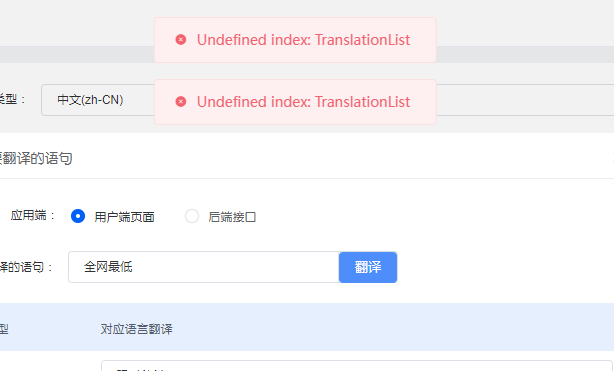Viewport: 614px width, 371px height.
Task: Open the 中文(zh-CN) language type dropdown
Action: click(x=98, y=100)
